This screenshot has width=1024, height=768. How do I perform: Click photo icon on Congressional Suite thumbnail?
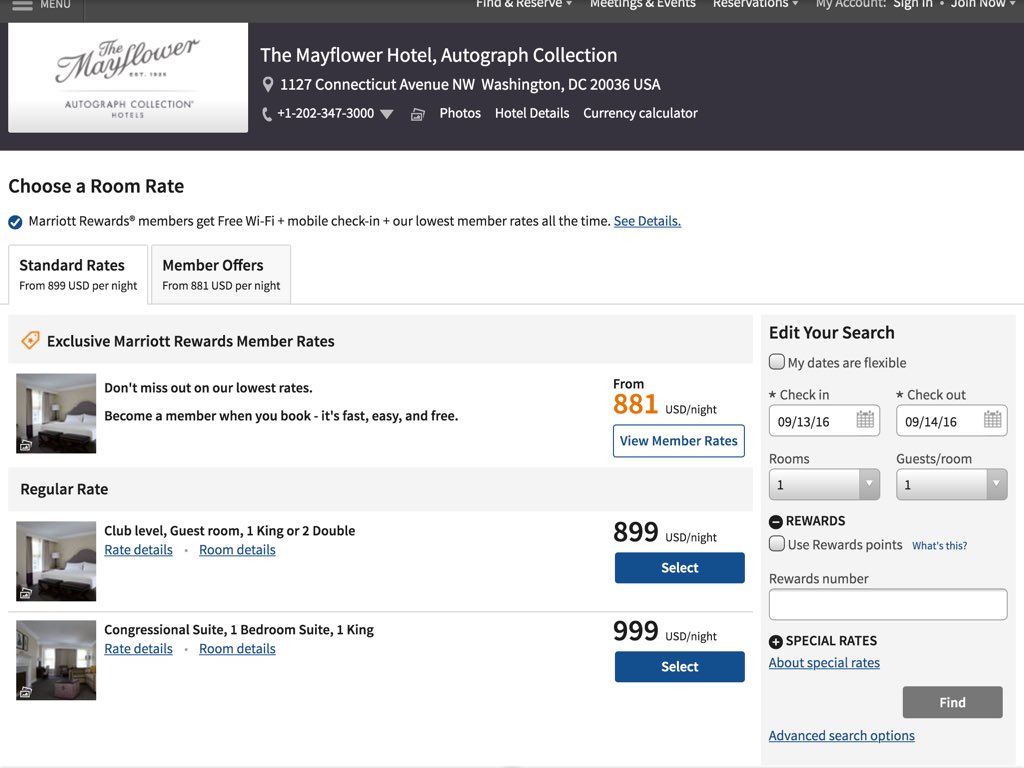tap(25, 692)
